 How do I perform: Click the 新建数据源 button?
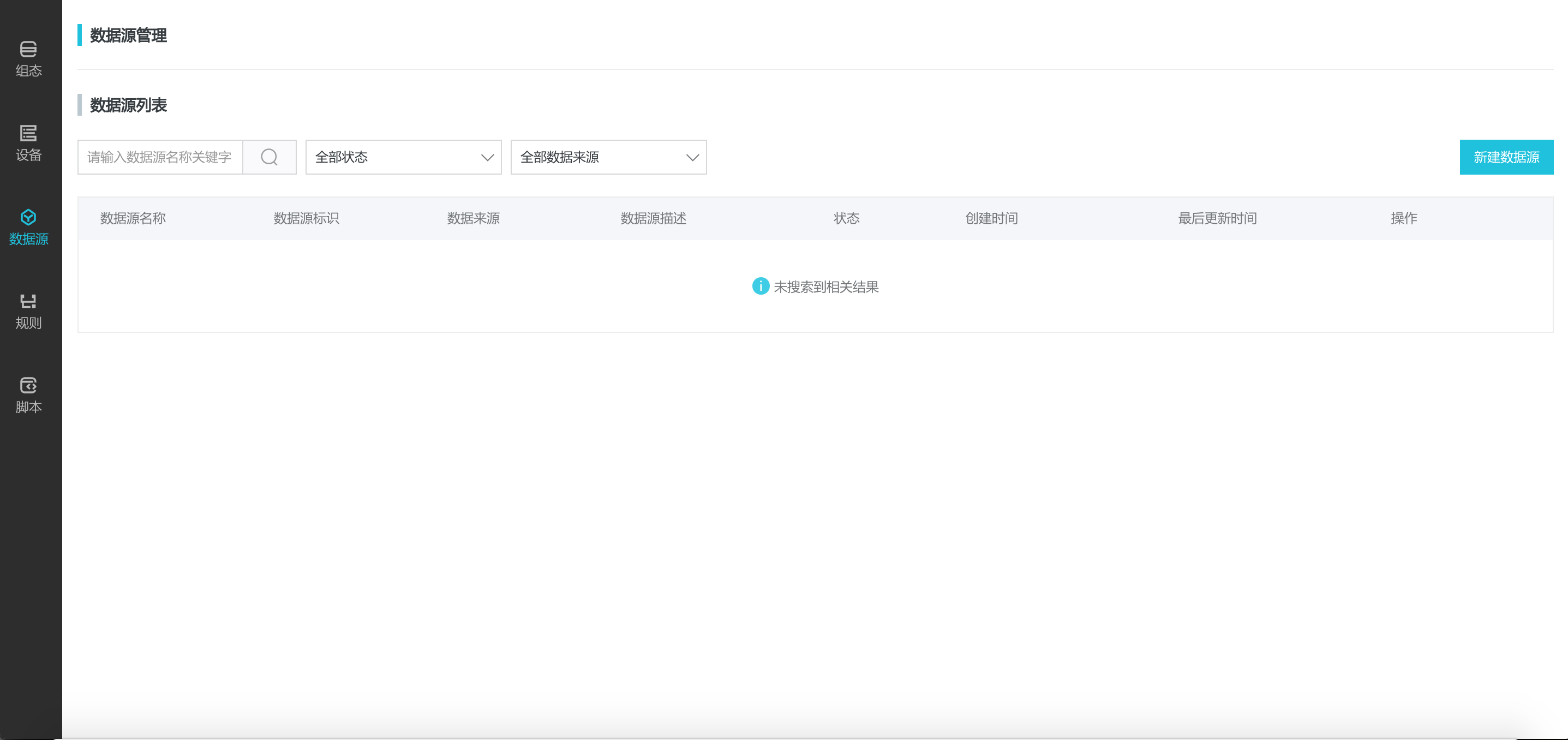coord(1506,157)
